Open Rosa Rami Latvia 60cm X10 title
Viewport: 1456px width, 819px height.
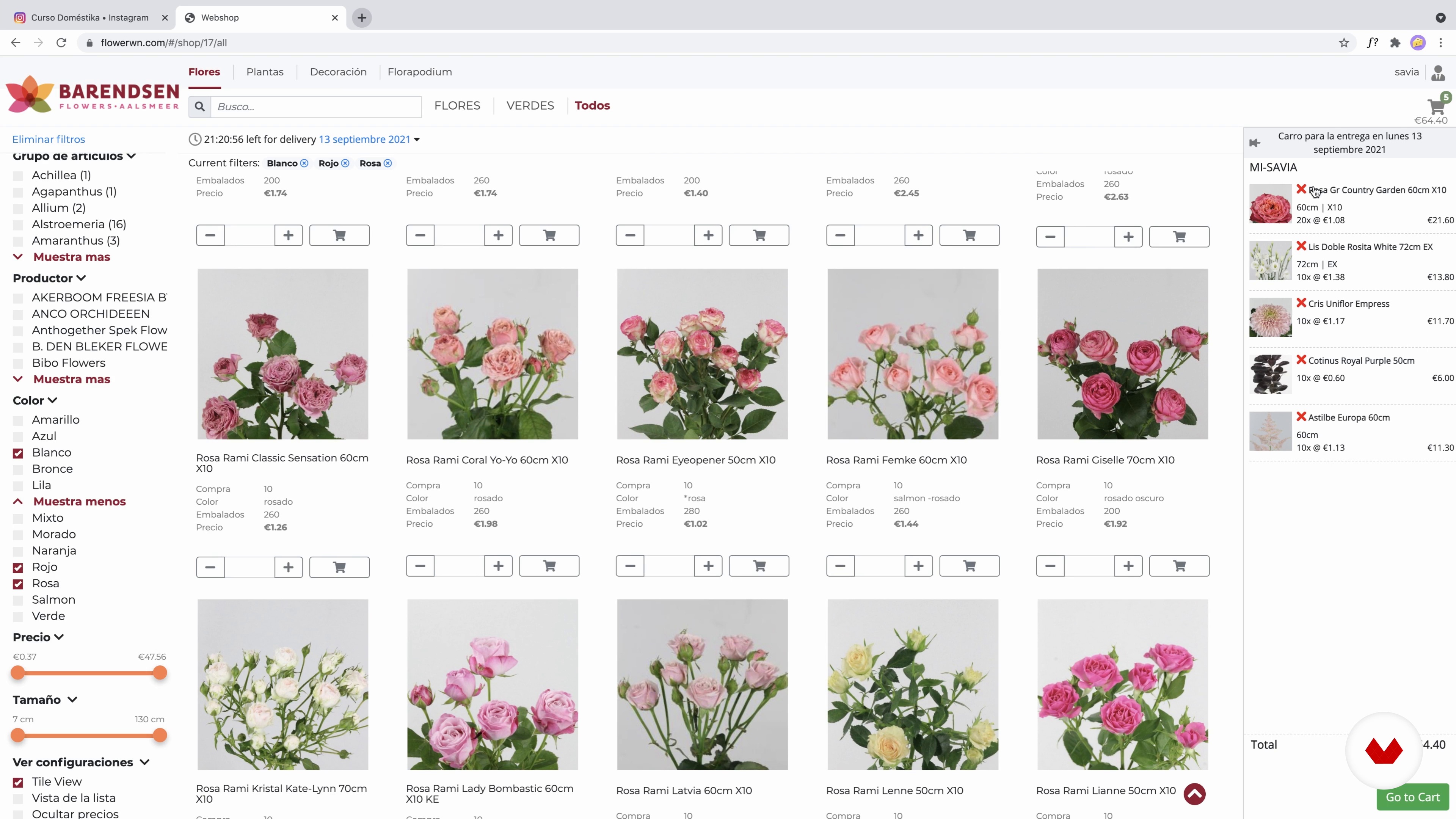(x=684, y=791)
